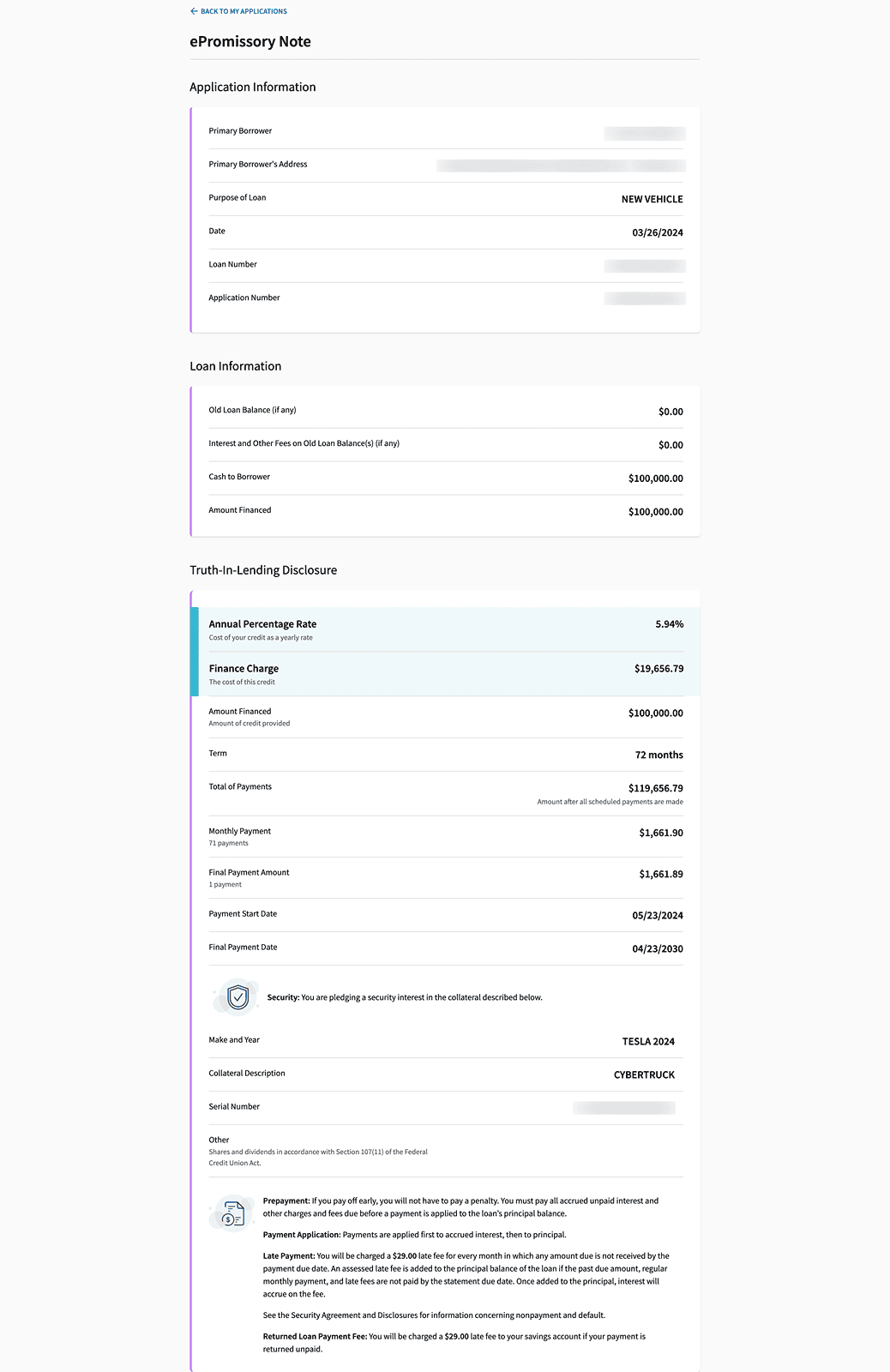This screenshot has width=890, height=1372.
Task: Click the blurred Primary Borrower name field
Action: click(644, 133)
